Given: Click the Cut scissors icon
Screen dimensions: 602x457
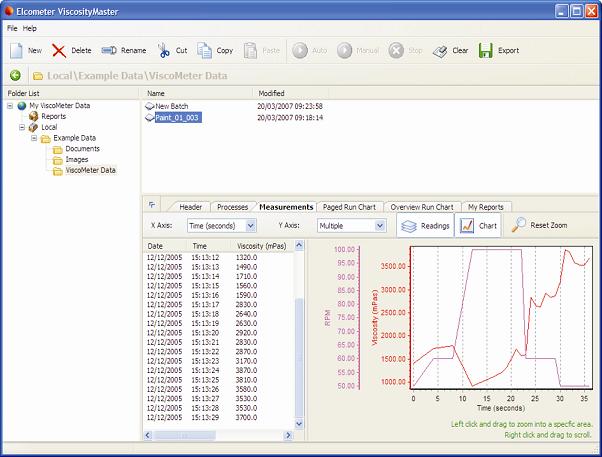Looking at the screenshot, I should (164, 50).
